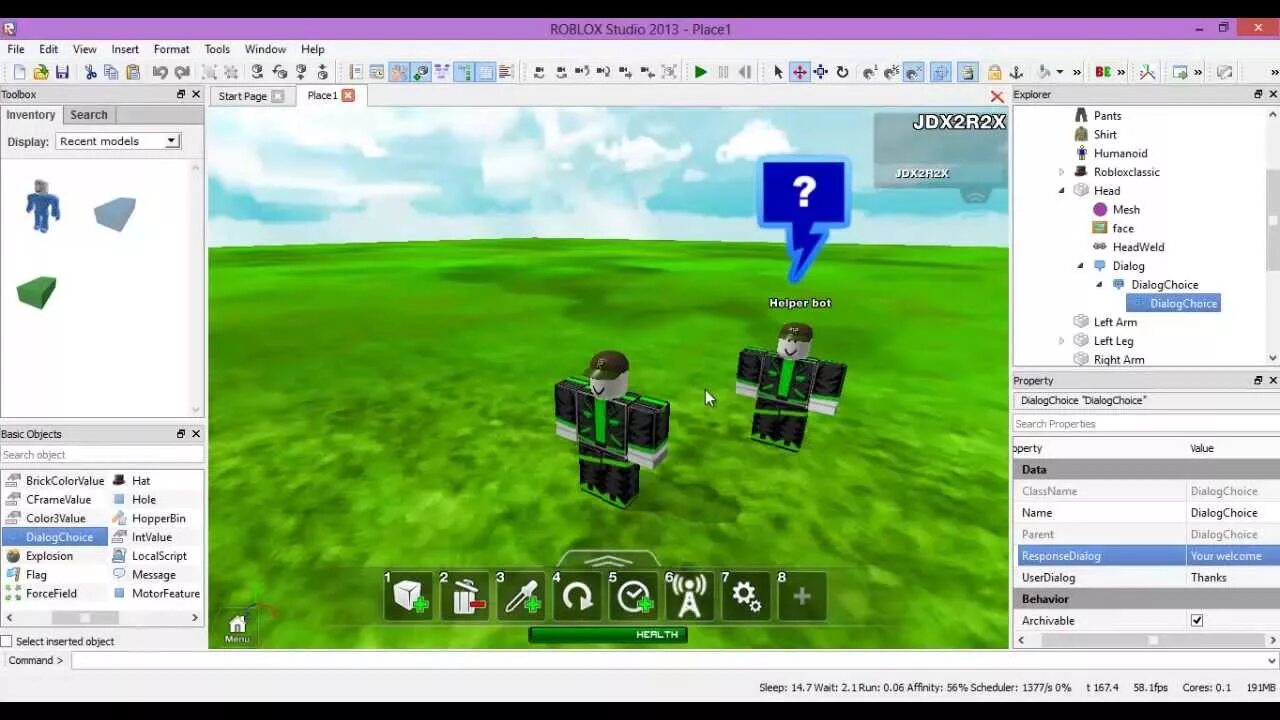The height and width of the screenshot is (720, 1280).
Task: Select the Resize tool icon
Action: (x=821, y=72)
